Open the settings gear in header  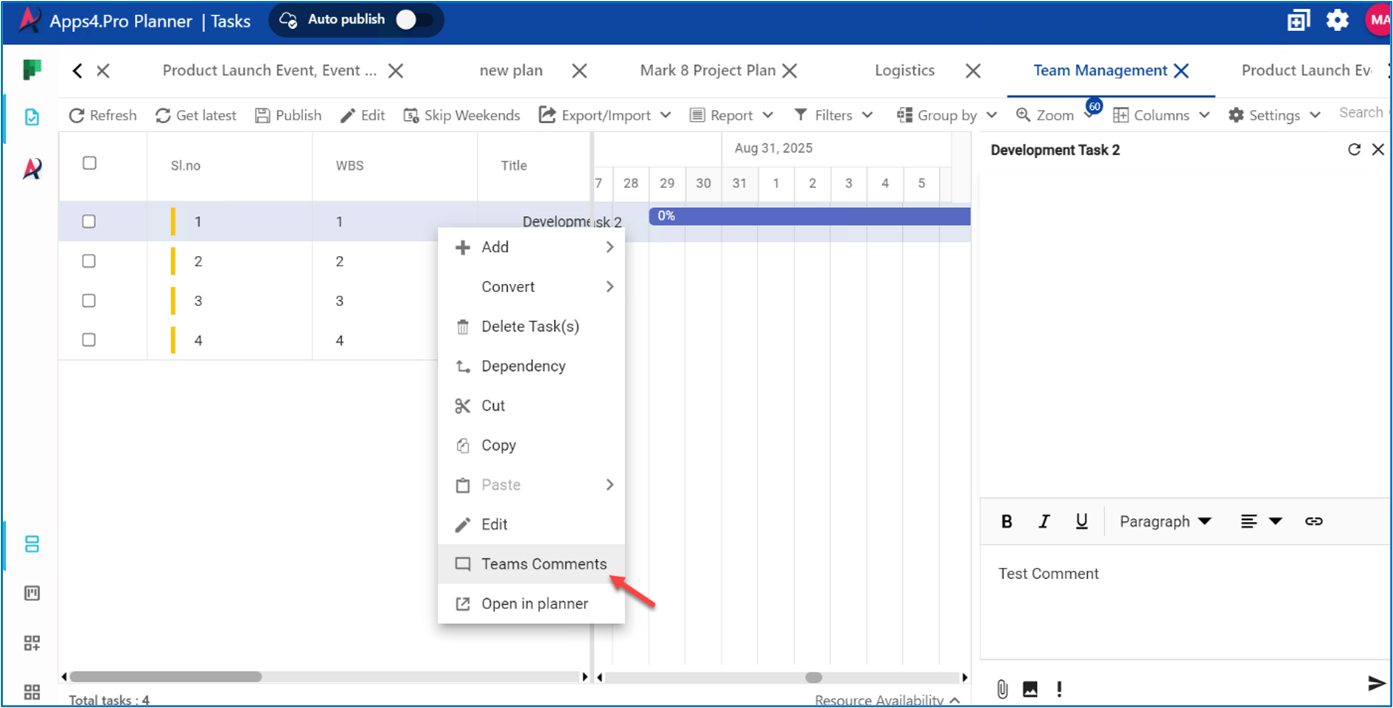pyautogui.click(x=1337, y=20)
